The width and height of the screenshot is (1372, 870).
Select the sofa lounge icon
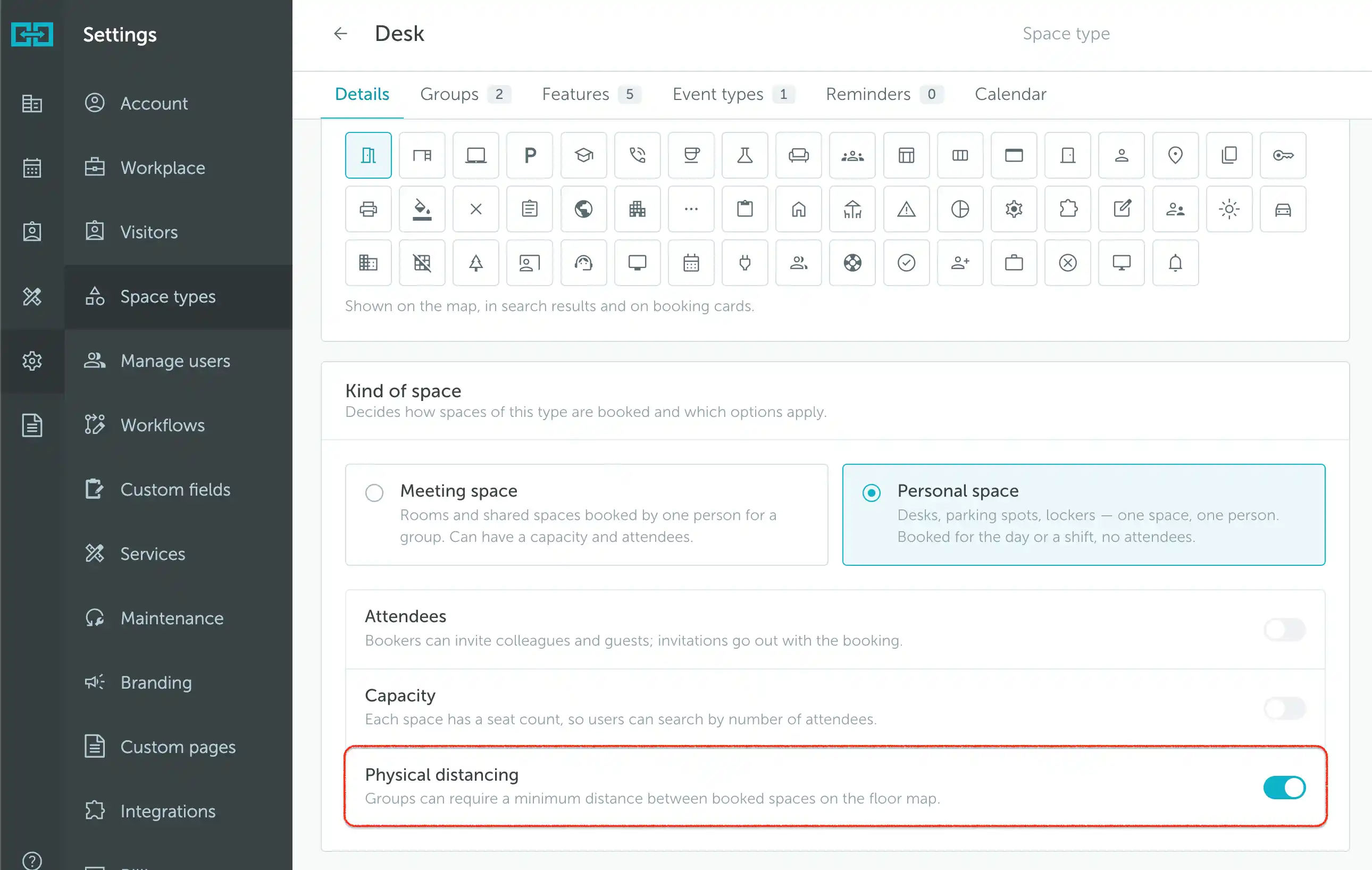pos(798,155)
